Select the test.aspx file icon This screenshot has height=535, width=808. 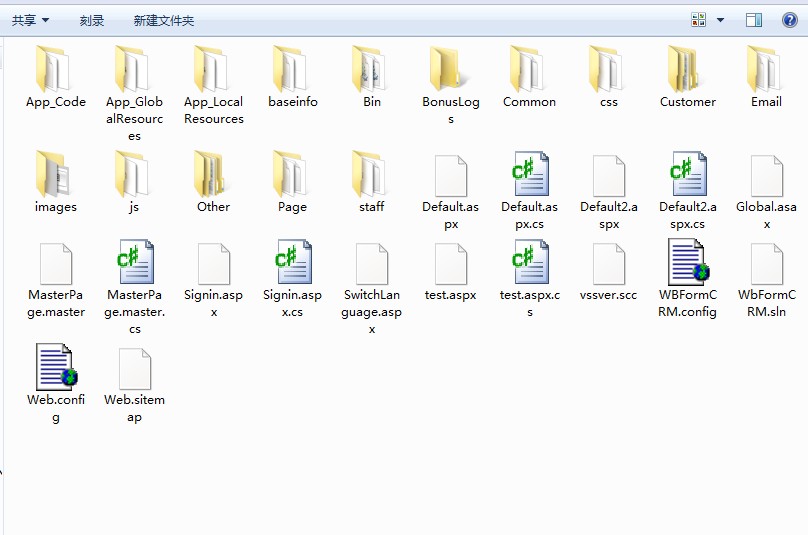click(x=451, y=264)
